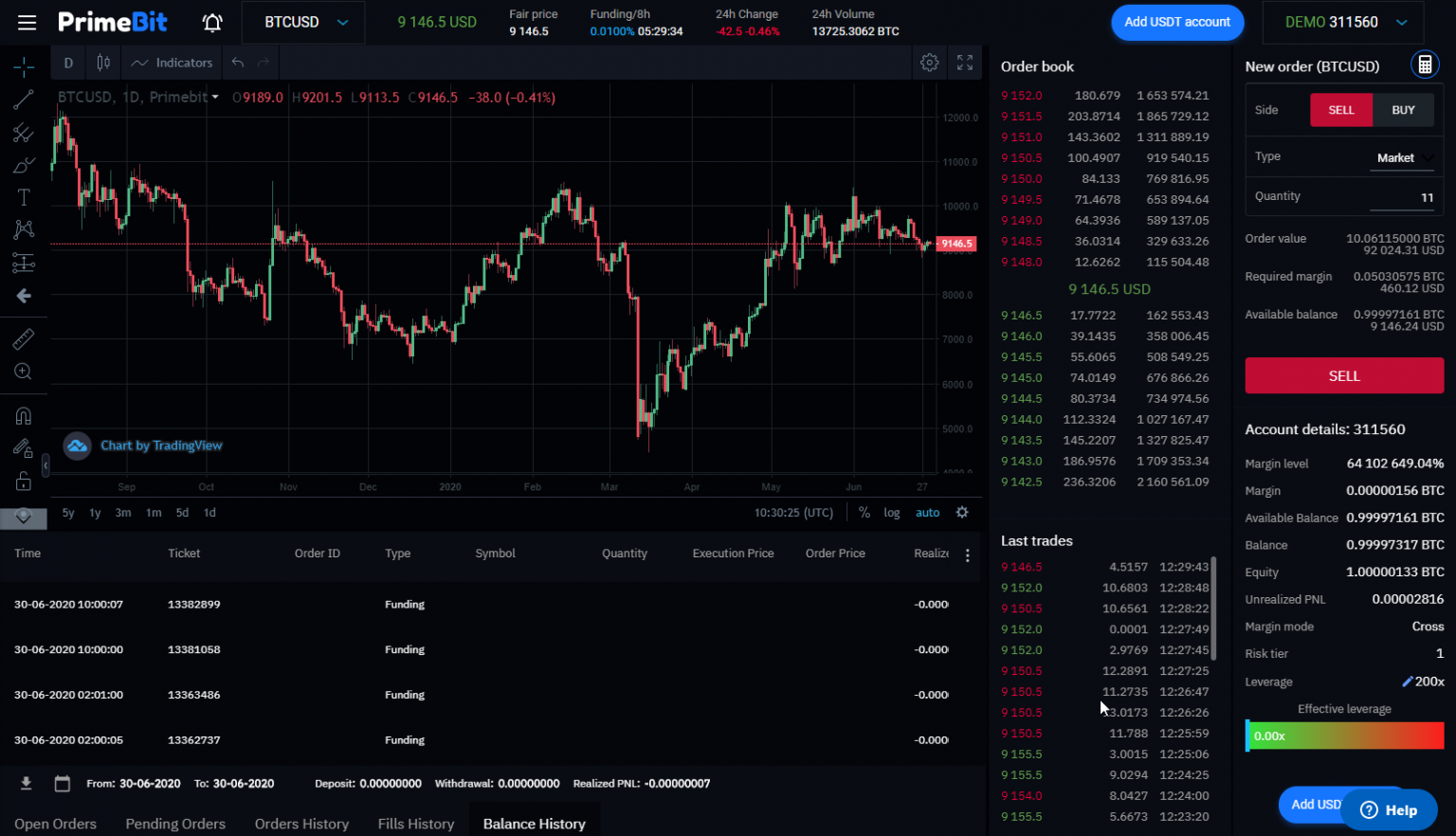Edit leverage pencil next to 200x
1456x836 pixels.
click(x=1407, y=682)
